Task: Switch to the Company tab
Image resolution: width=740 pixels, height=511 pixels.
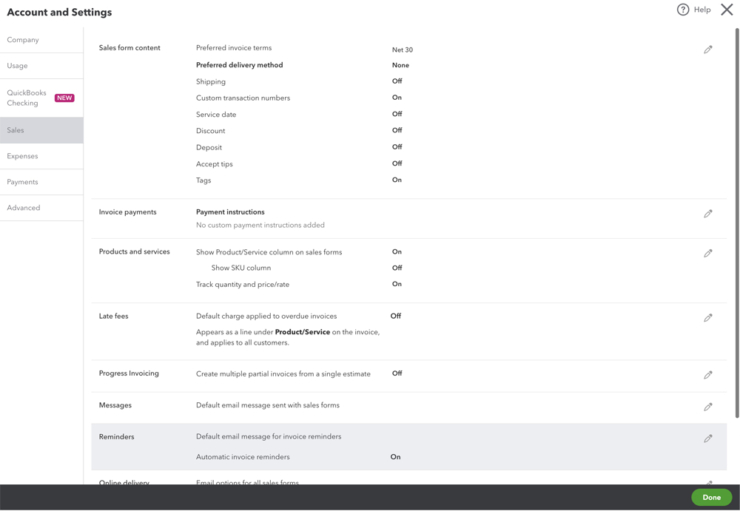Action: point(23,40)
